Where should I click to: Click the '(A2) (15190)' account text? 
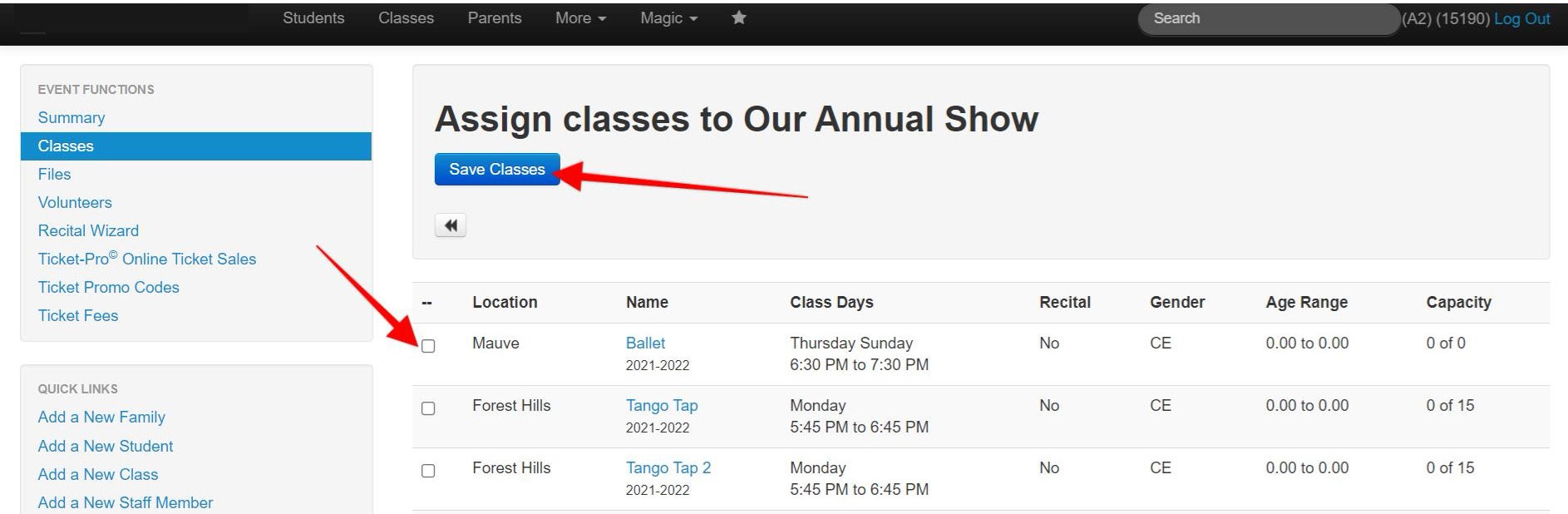(1447, 18)
